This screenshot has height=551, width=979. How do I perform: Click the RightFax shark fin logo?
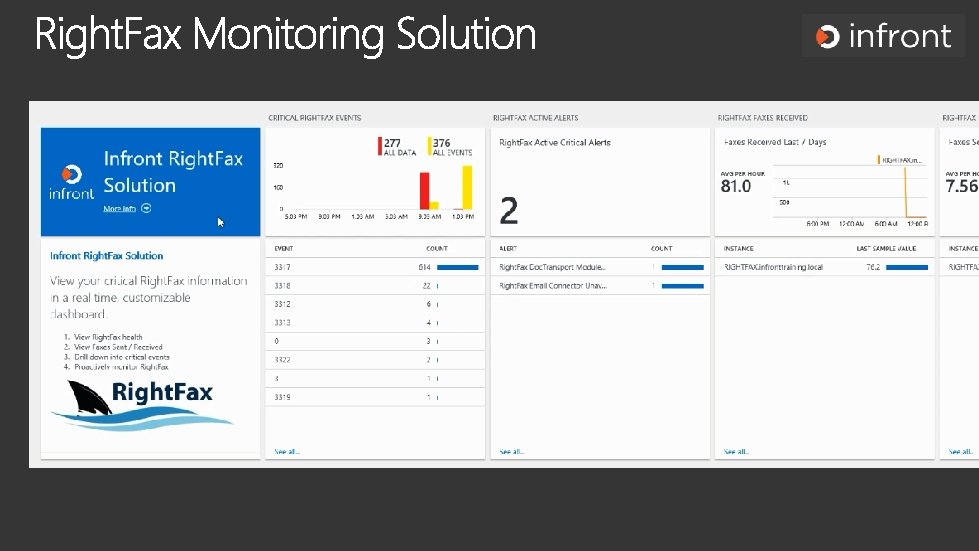pyautogui.click(x=142, y=406)
